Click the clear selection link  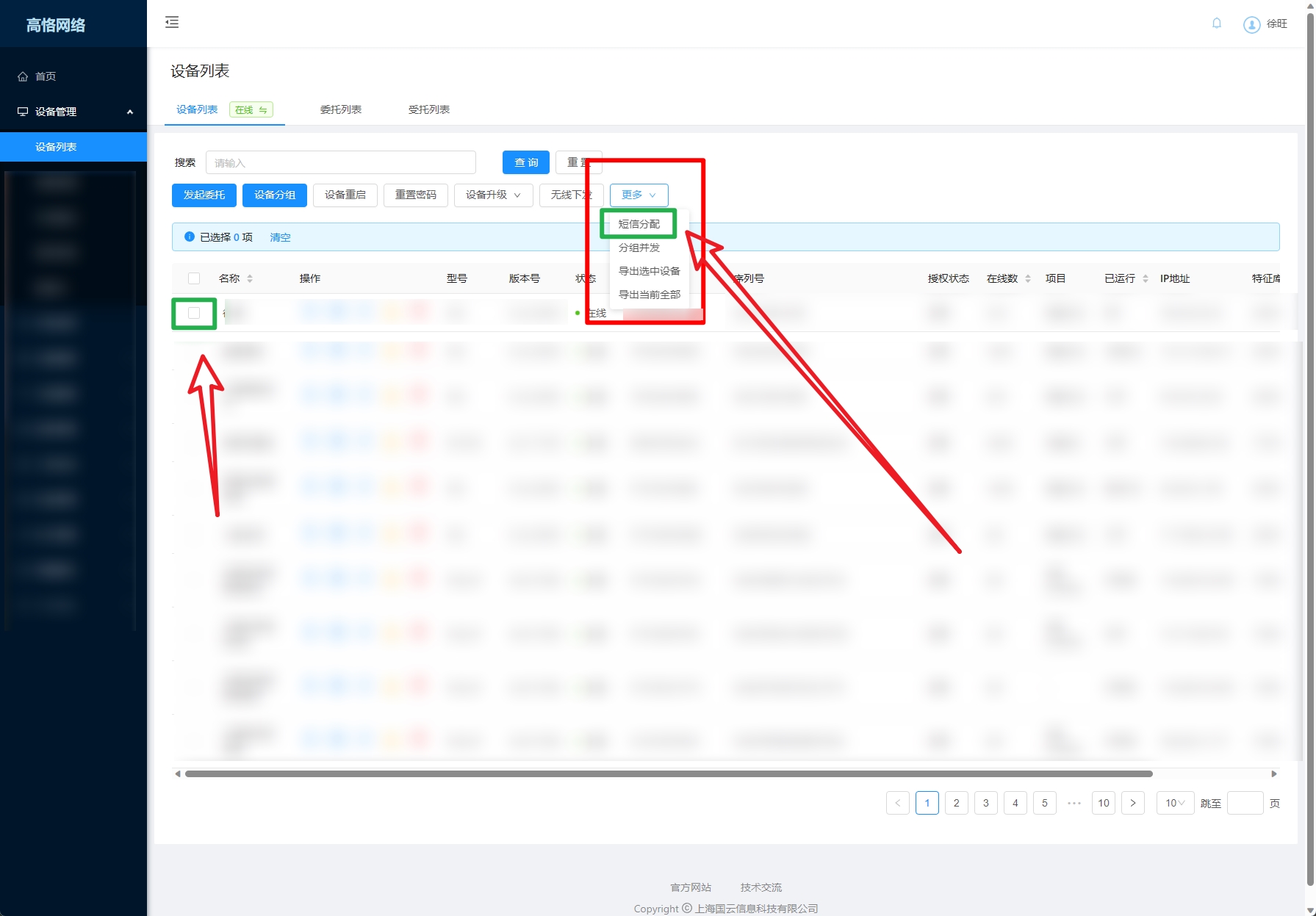[x=280, y=237]
